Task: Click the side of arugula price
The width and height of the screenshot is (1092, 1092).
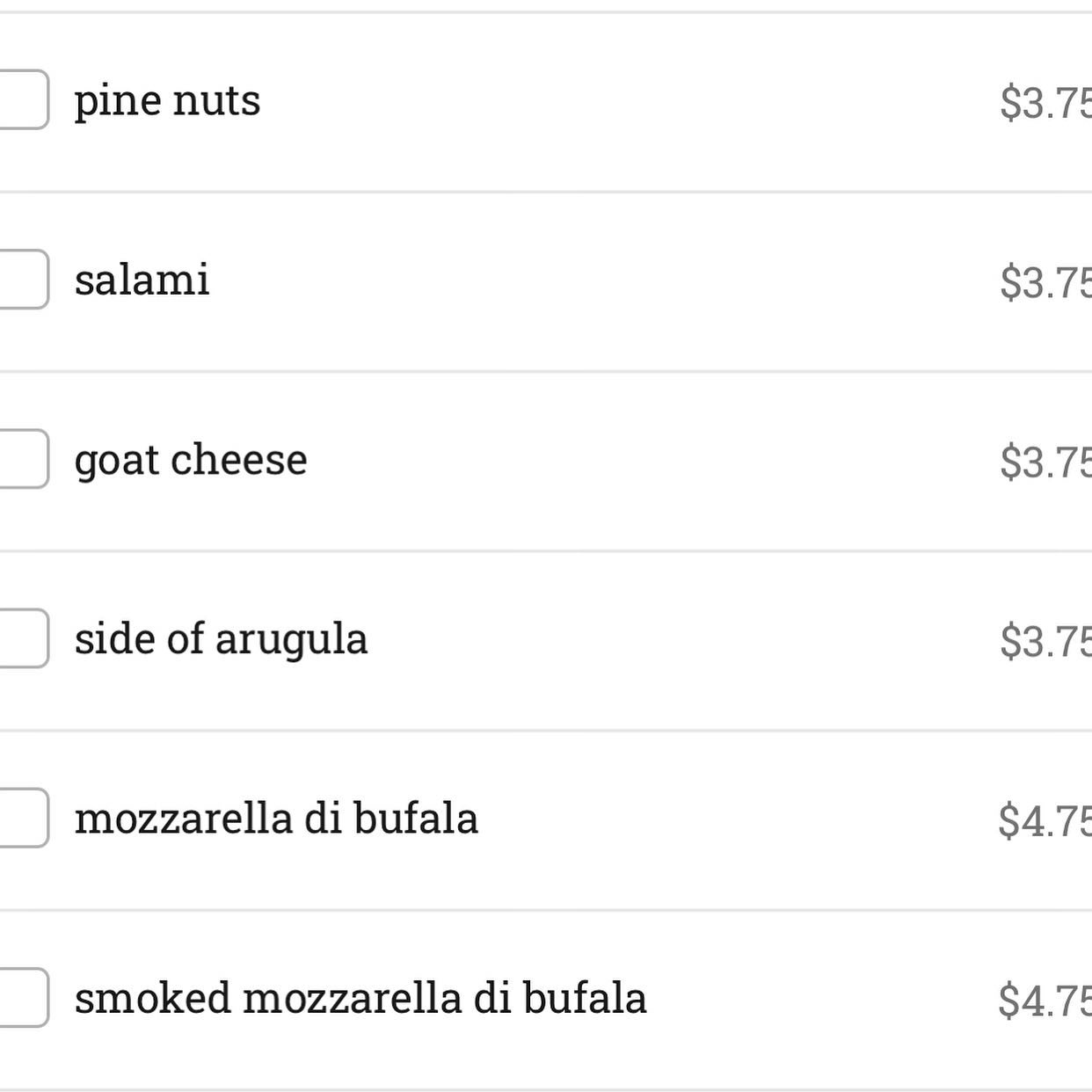Action: (x=1045, y=641)
